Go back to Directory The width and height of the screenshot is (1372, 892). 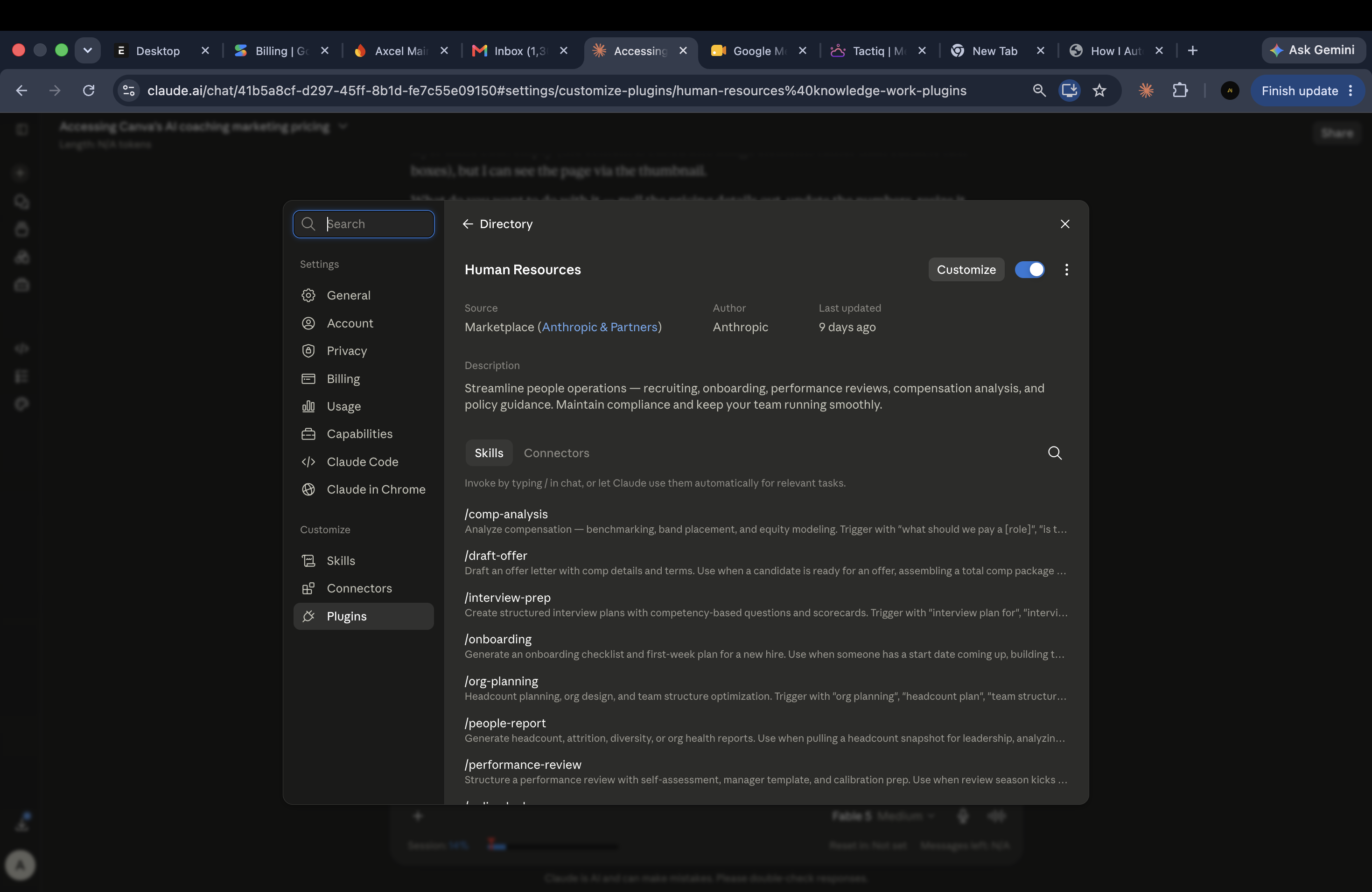click(497, 223)
